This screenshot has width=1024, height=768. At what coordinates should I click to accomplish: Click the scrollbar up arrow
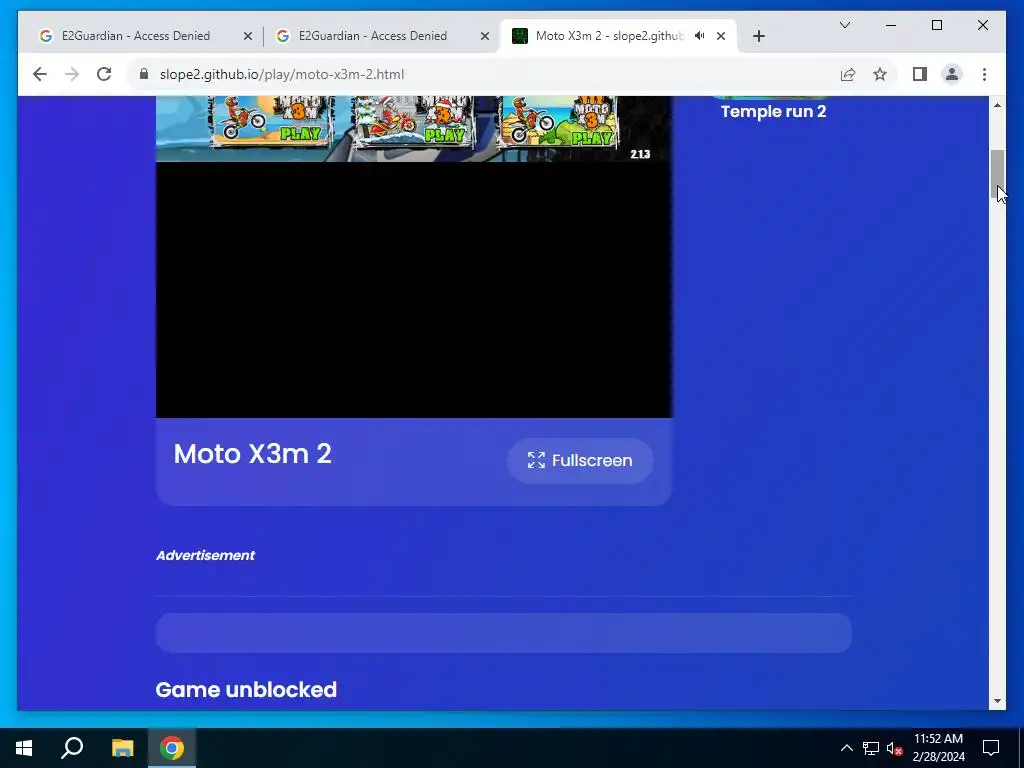coord(997,105)
